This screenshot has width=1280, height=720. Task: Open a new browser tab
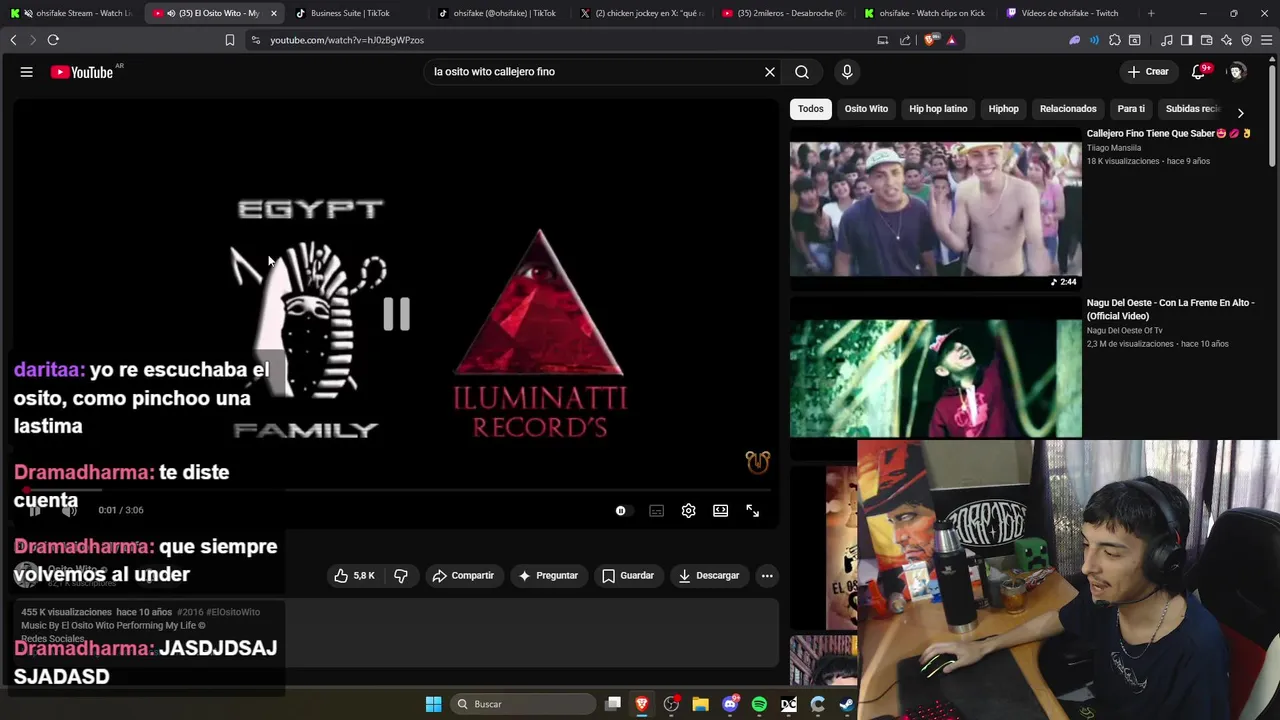(1151, 13)
